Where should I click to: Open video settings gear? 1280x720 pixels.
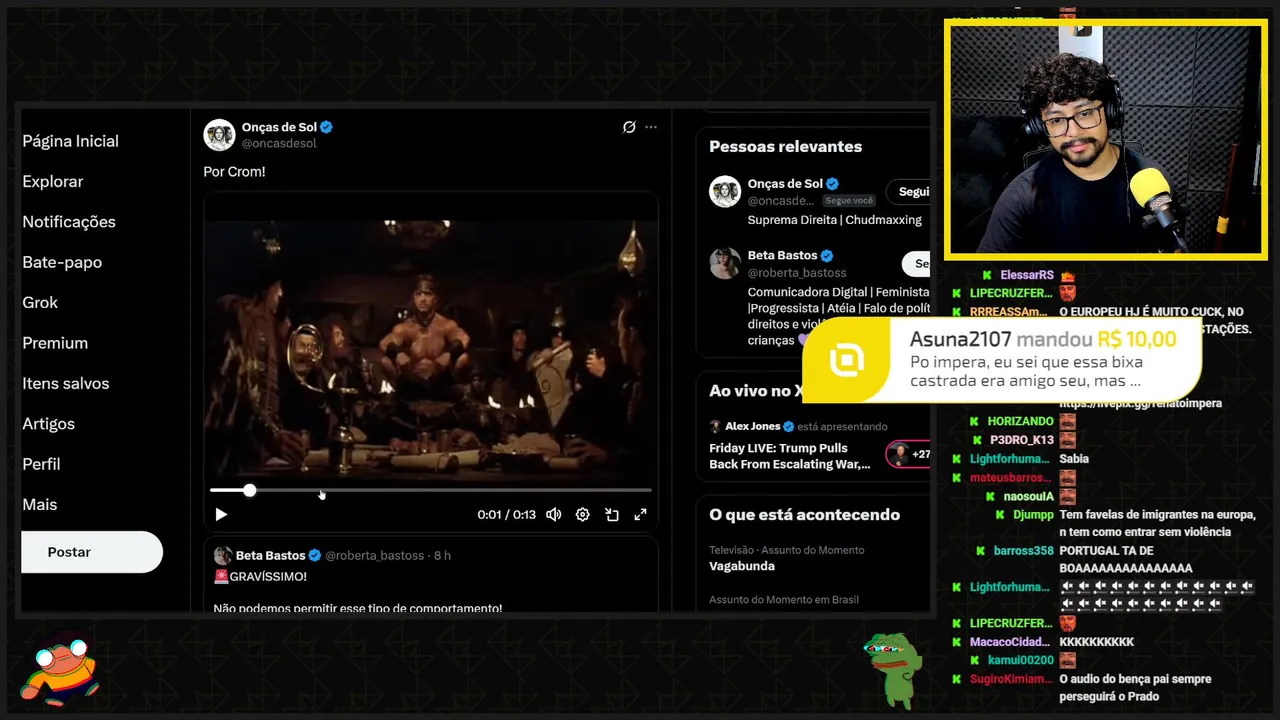[582, 514]
